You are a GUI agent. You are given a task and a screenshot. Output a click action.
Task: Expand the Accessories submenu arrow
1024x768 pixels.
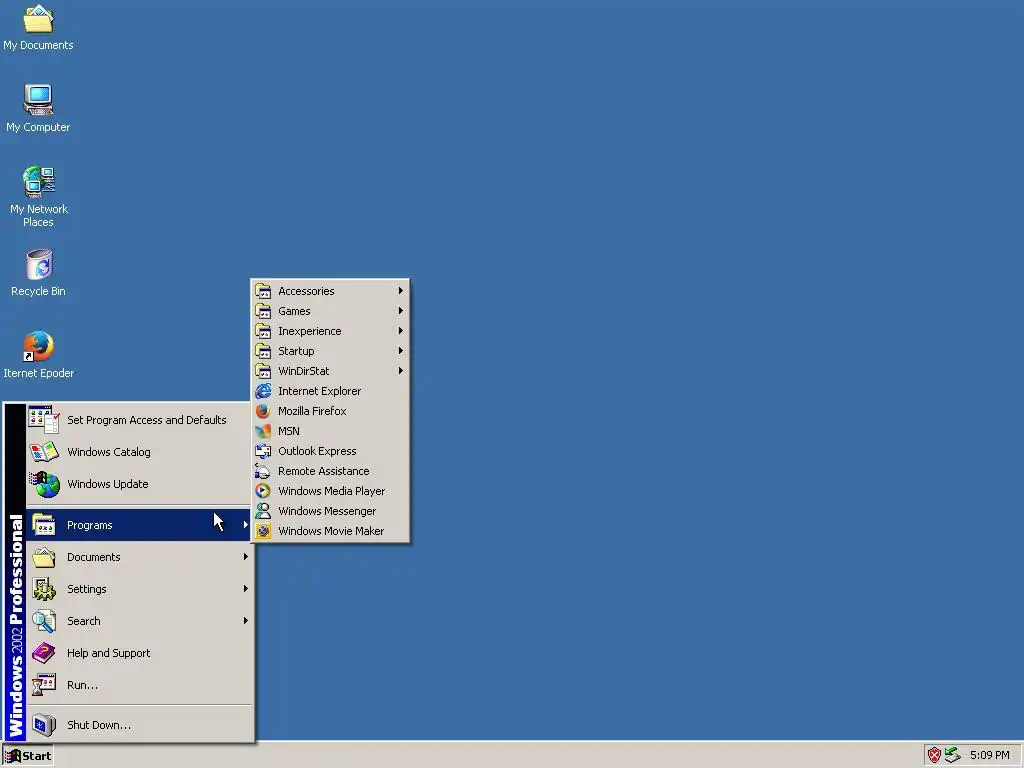click(400, 291)
